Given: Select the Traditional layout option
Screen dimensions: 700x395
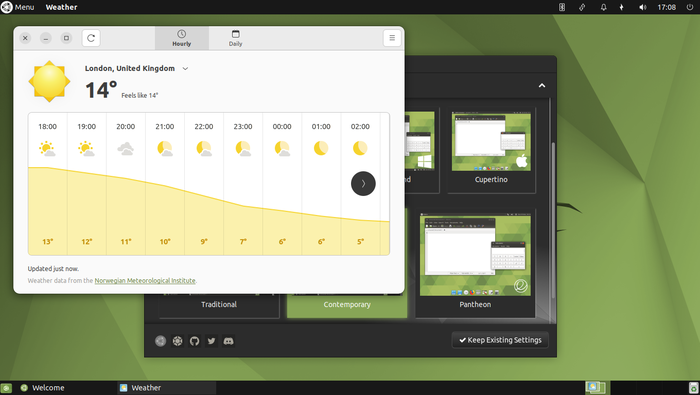Looking at the screenshot, I should click(219, 305).
